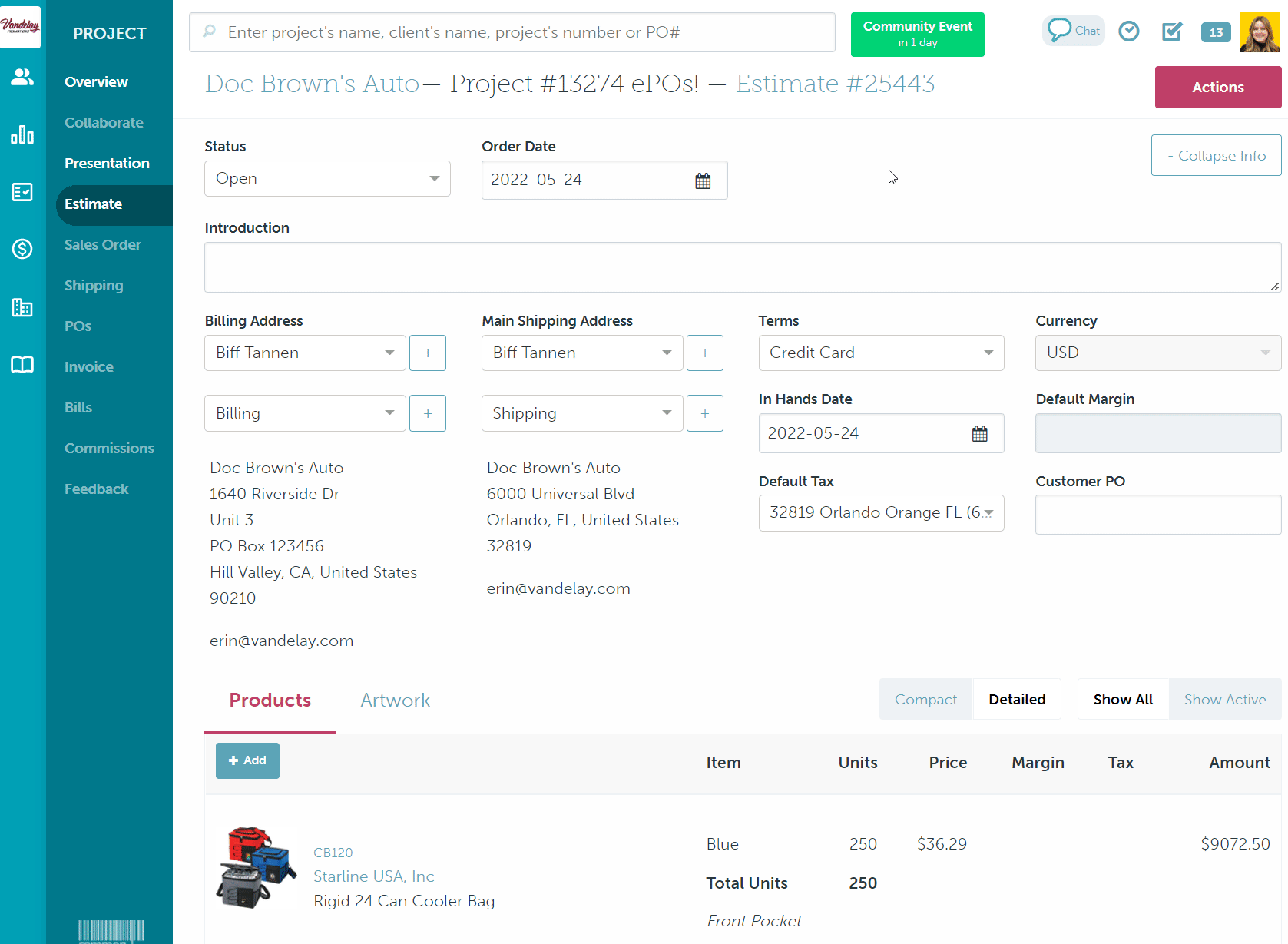Click the contacts people icon in left rail
The height and width of the screenshot is (944, 1288).
point(22,77)
